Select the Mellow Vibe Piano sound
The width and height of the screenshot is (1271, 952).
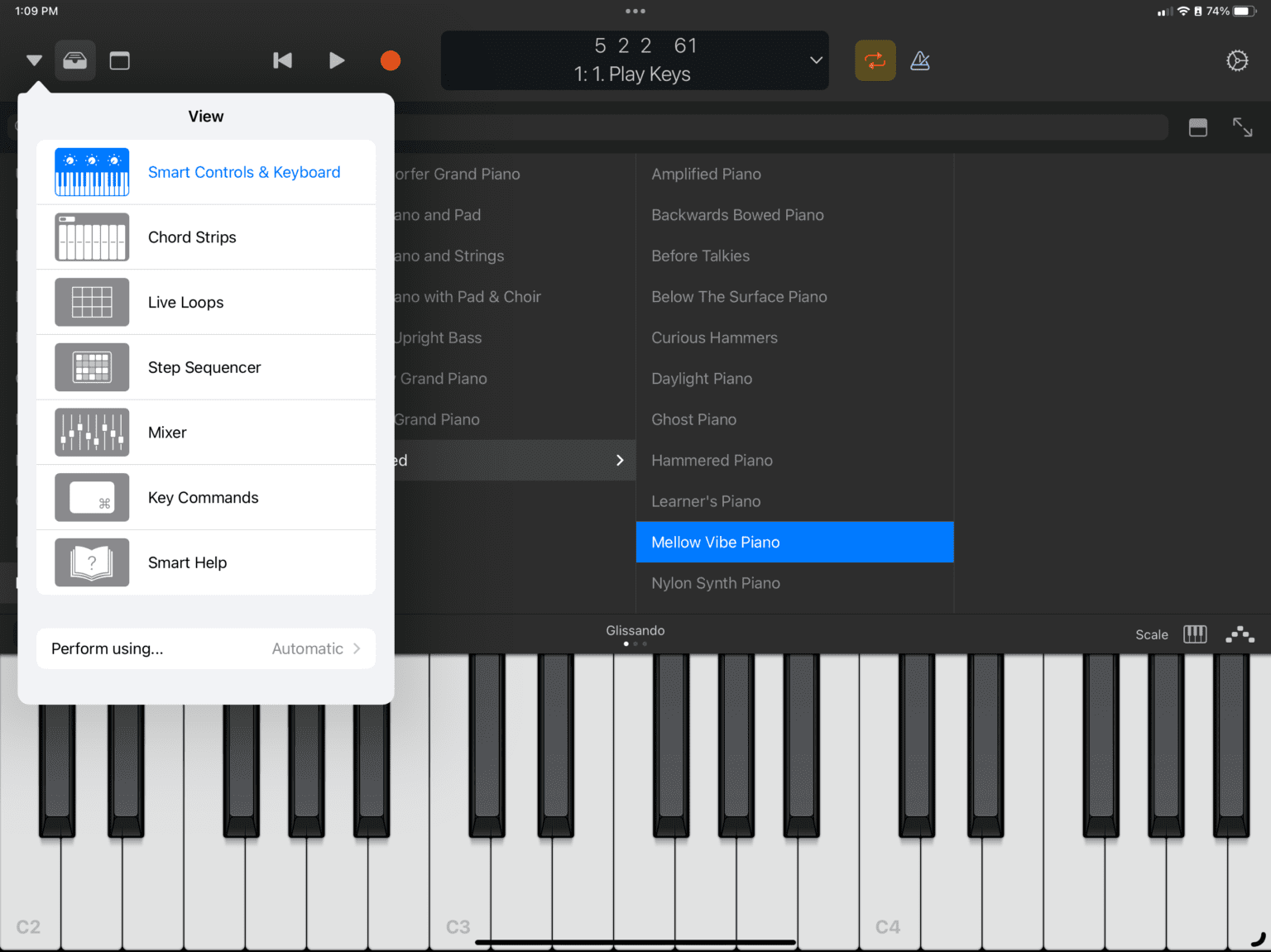point(794,542)
